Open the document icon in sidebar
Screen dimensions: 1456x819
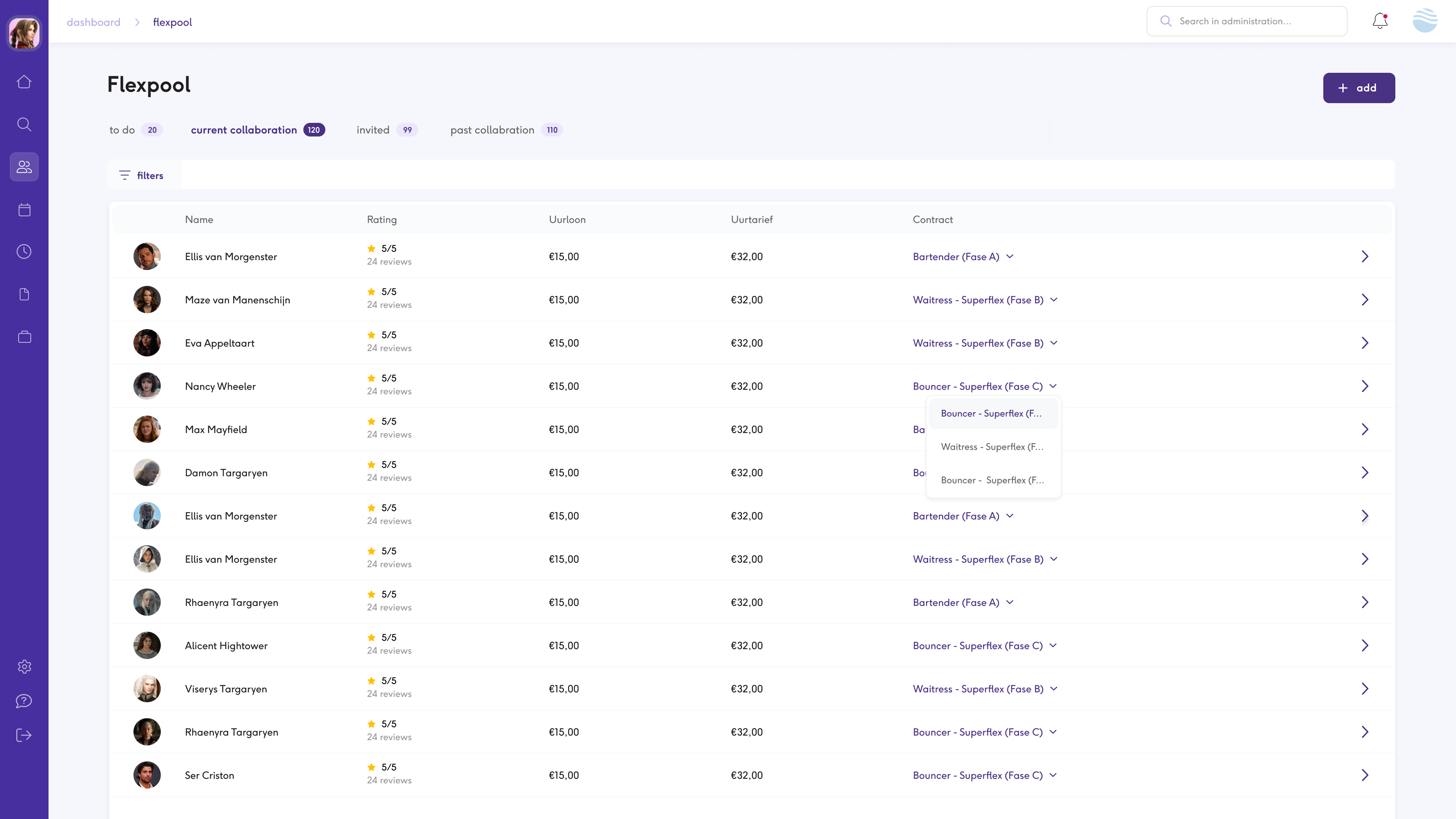(x=24, y=295)
